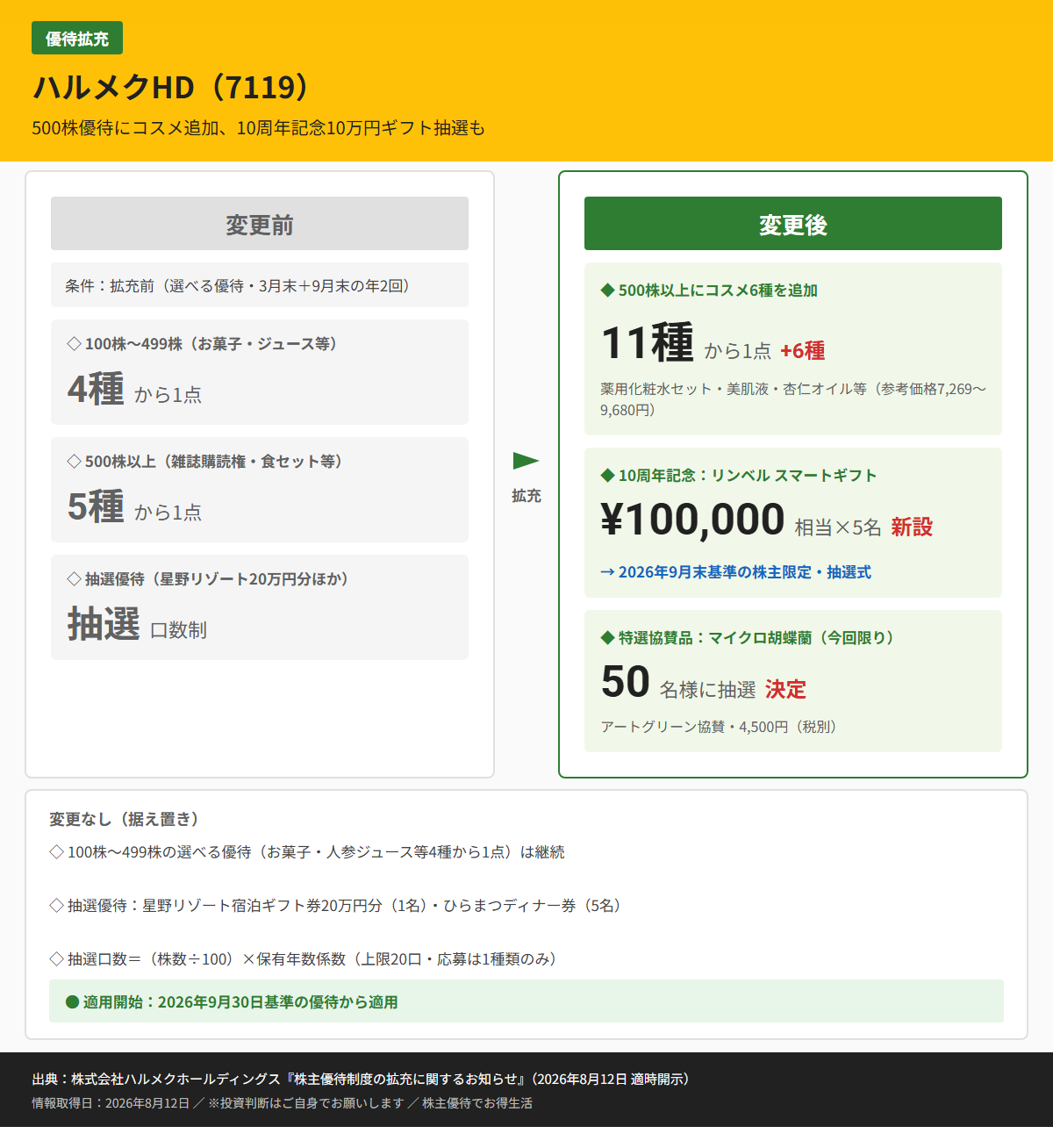The image size is (1053, 1148).
Task: Click the green 拡充 arrow icon
Action: click(526, 461)
